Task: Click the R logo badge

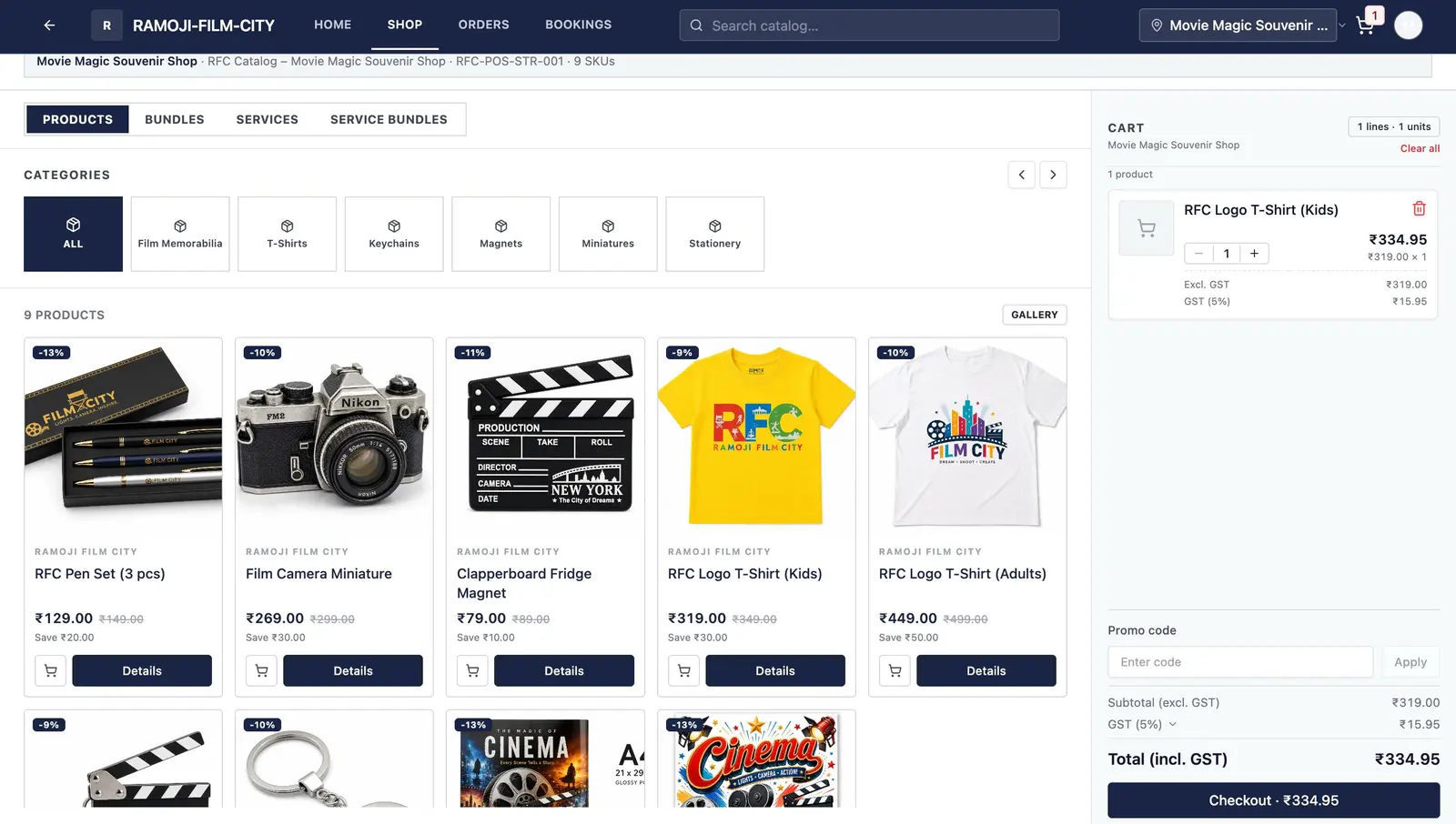Action: click(x=106, y=25)
